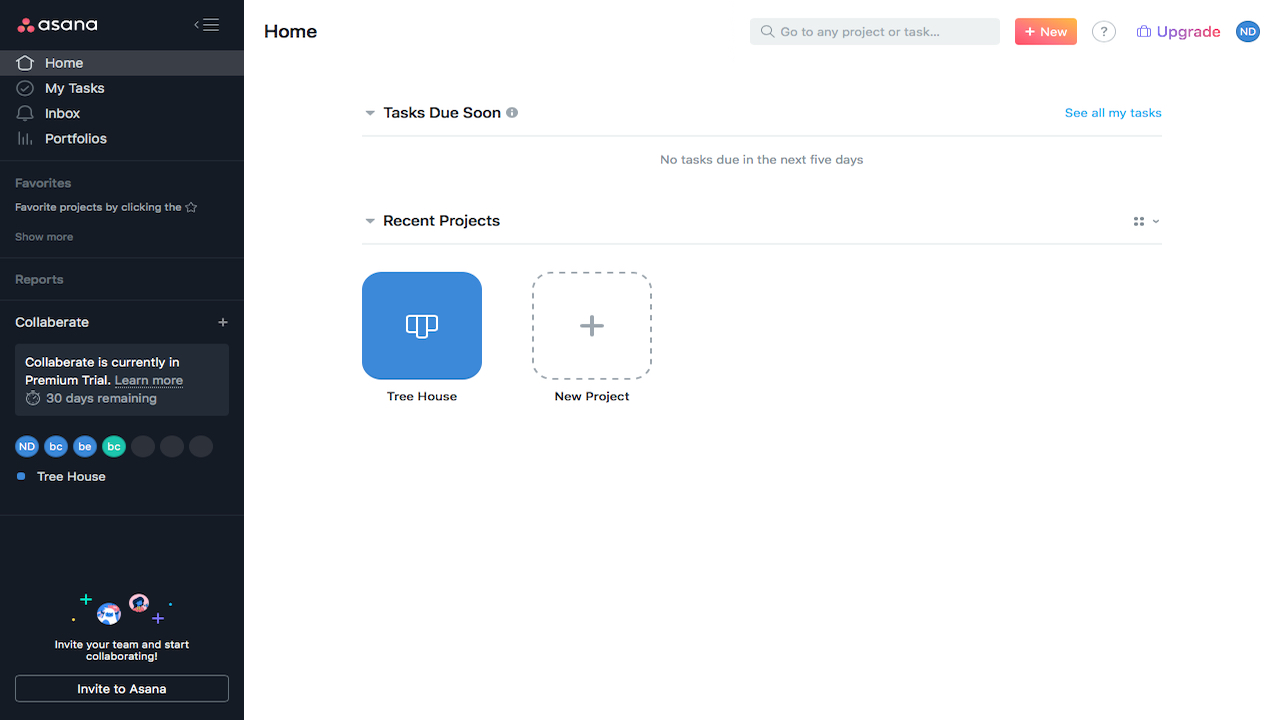
Task: Click the info icon beside Tasks Due Soon
Action: (512, 113)
